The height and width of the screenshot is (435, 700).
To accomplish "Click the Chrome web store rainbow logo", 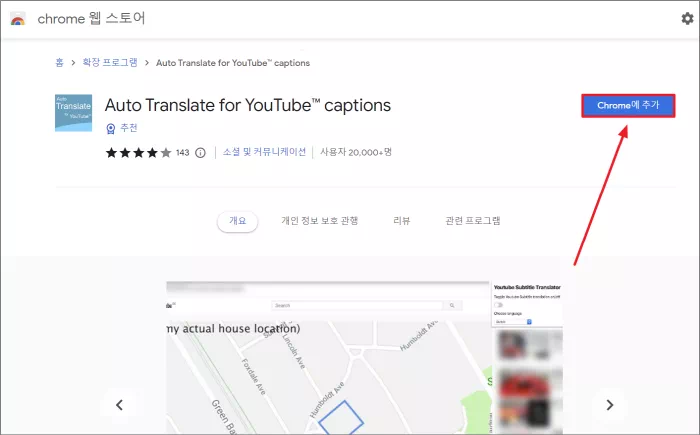I will tap(18, 19).
